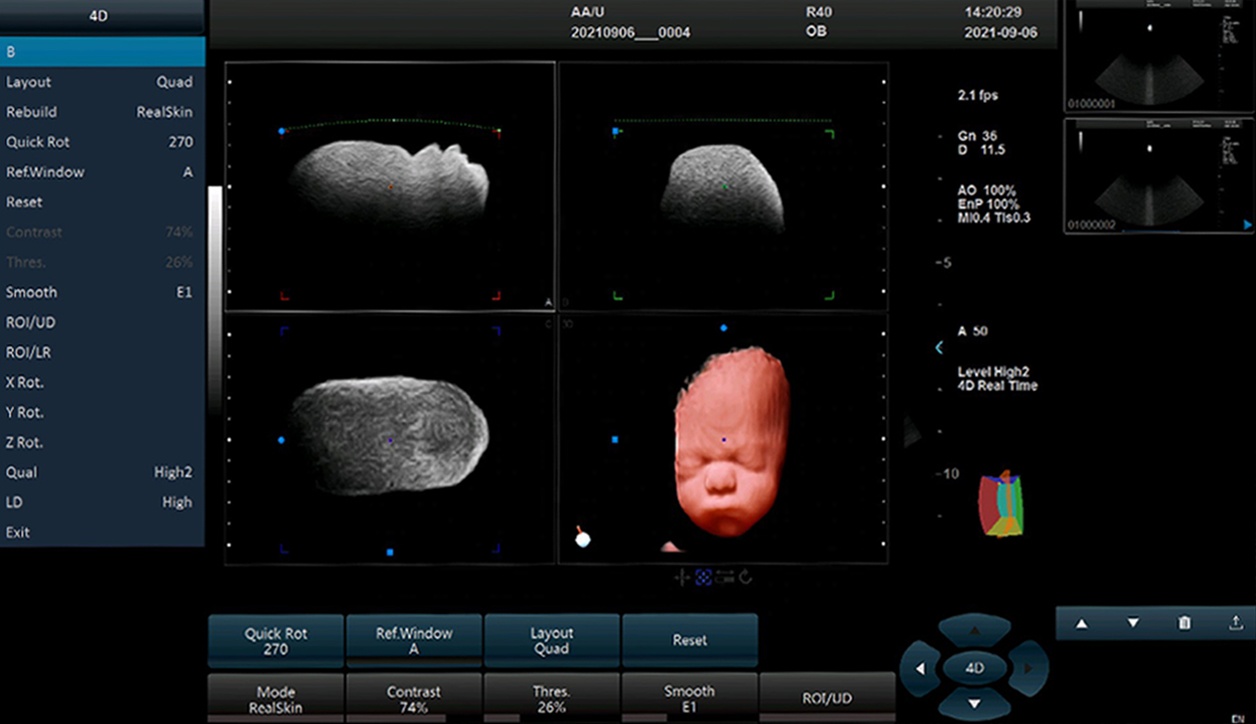This screenshot has width=1256, height=724.
Task: Click the down triangle in clipboard toolbar
Action: click(x=1133, y=623)
